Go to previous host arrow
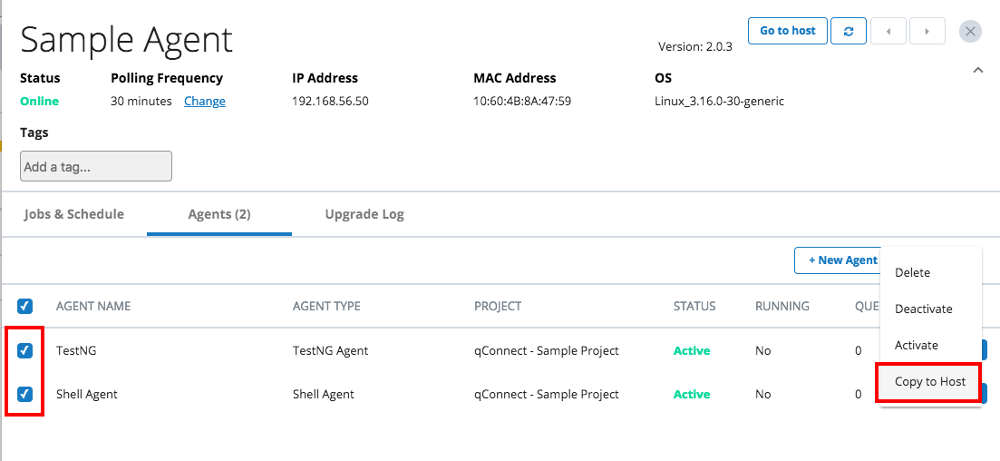The width and height of the screenshot is (1000, 461). pos(888,31)
